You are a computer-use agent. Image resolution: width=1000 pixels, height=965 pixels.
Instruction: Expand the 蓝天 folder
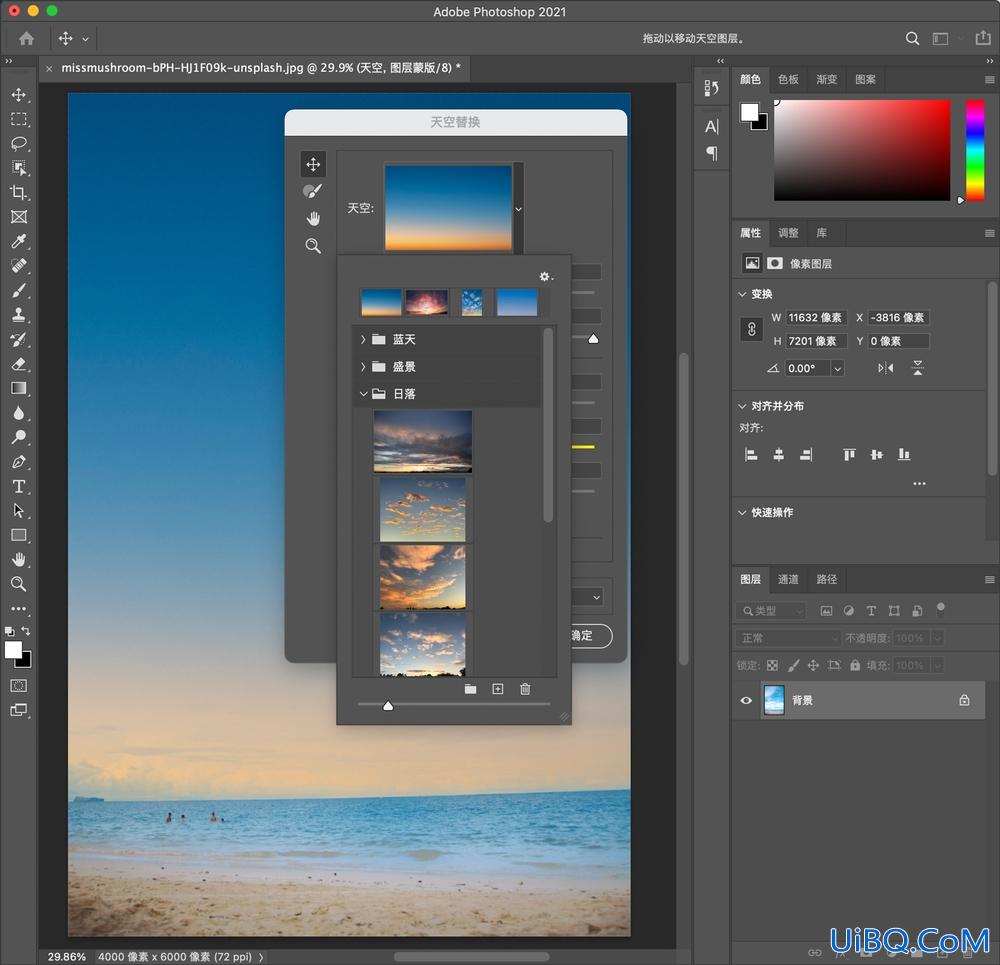point(363,339)
